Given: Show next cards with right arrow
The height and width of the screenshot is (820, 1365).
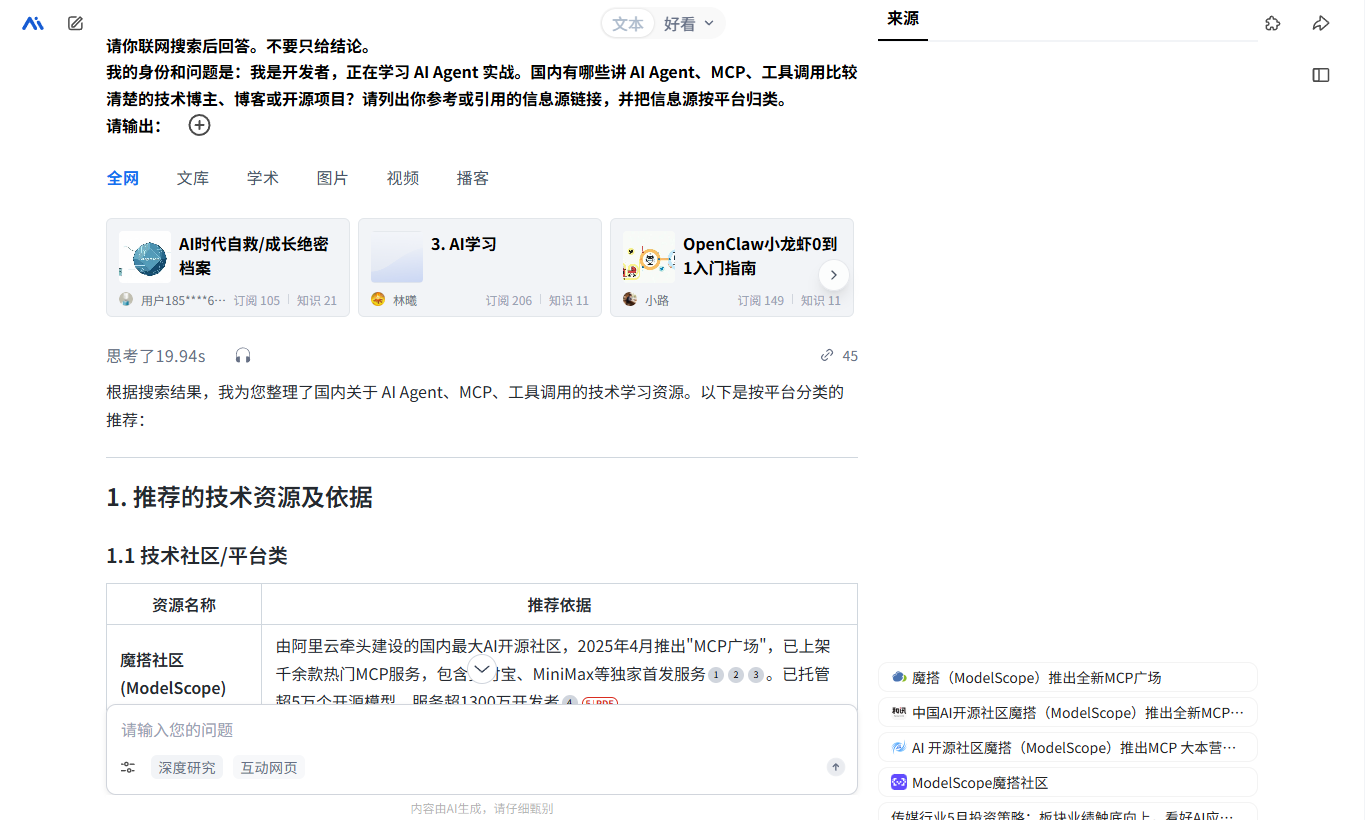Looking at the screenshot, I should [x=834, y=275].
